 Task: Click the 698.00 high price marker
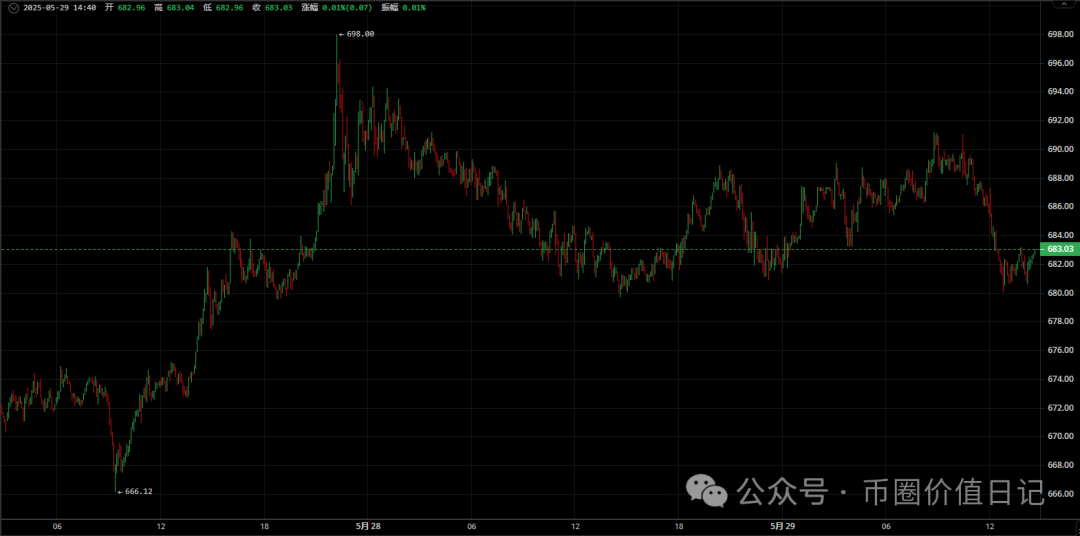click(x=359, y=34)
